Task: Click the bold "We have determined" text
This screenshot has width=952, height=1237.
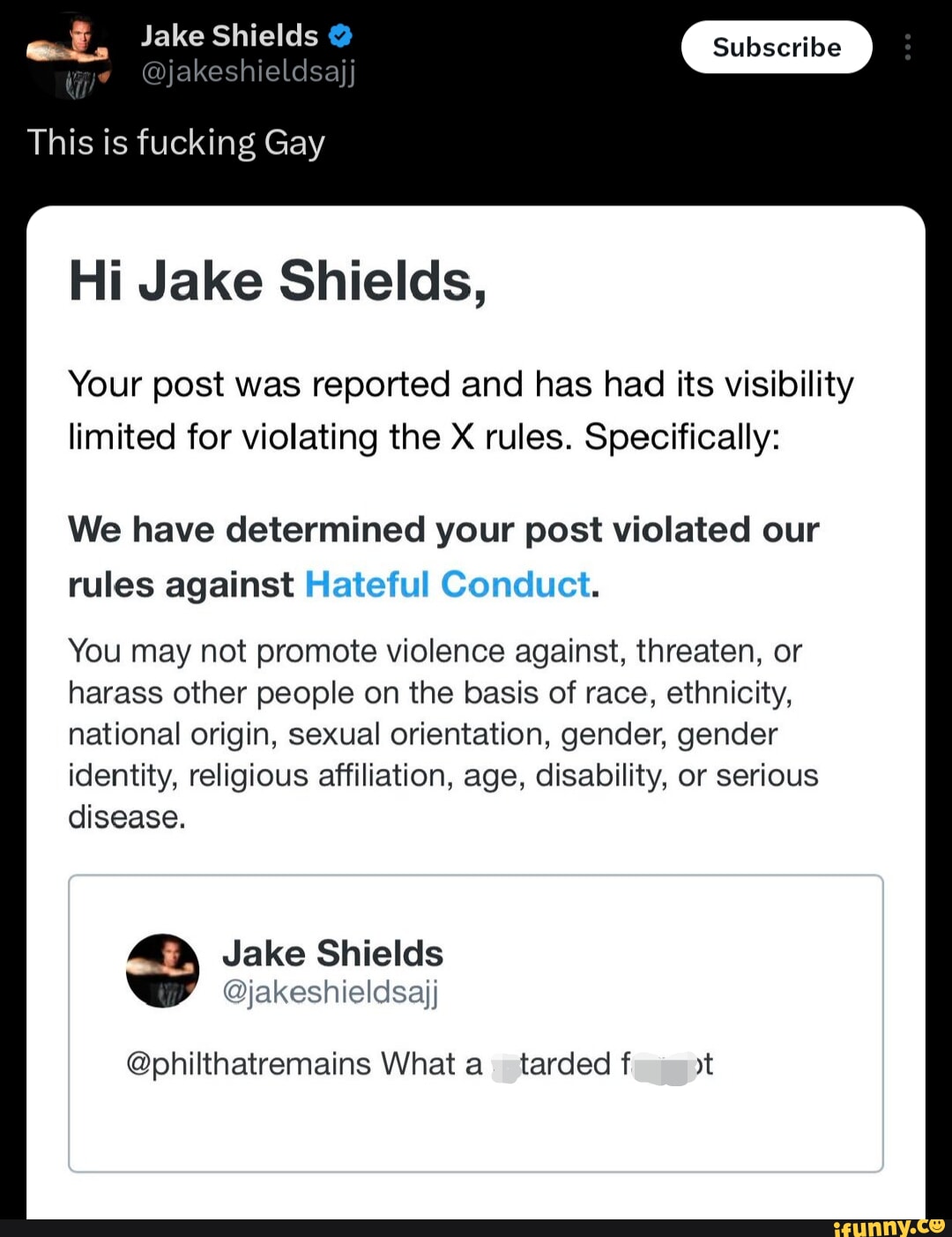Action: pyautogui.click(x=443, y=531)
